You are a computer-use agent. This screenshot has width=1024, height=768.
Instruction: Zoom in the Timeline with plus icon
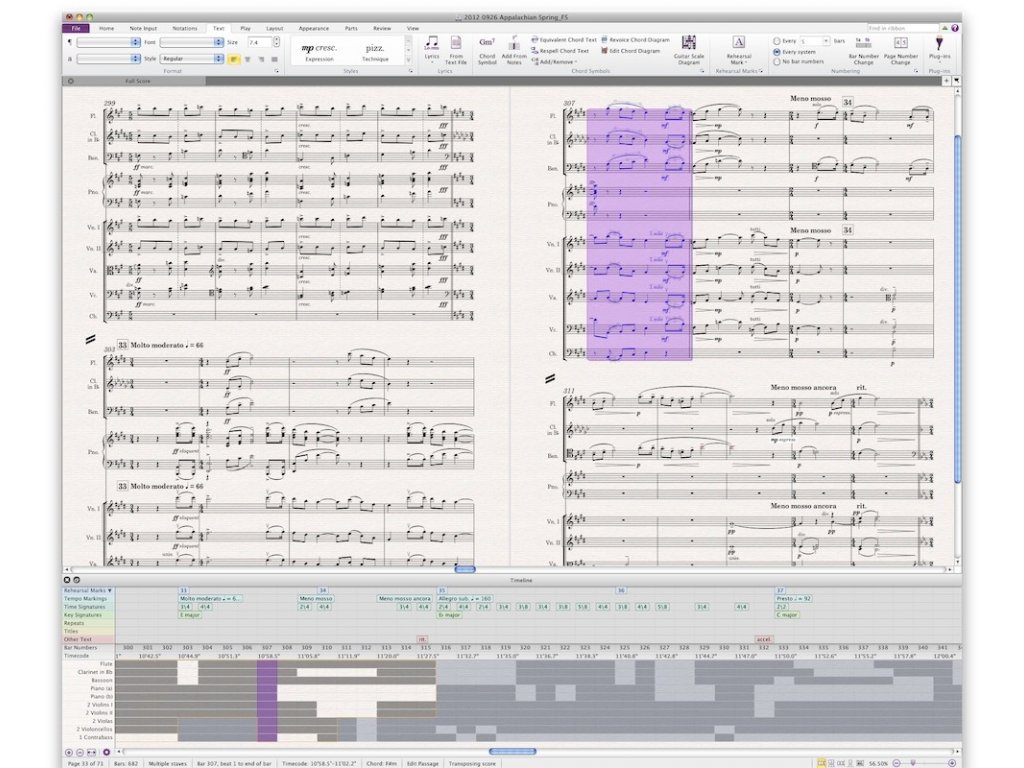[x=69, y=752]
